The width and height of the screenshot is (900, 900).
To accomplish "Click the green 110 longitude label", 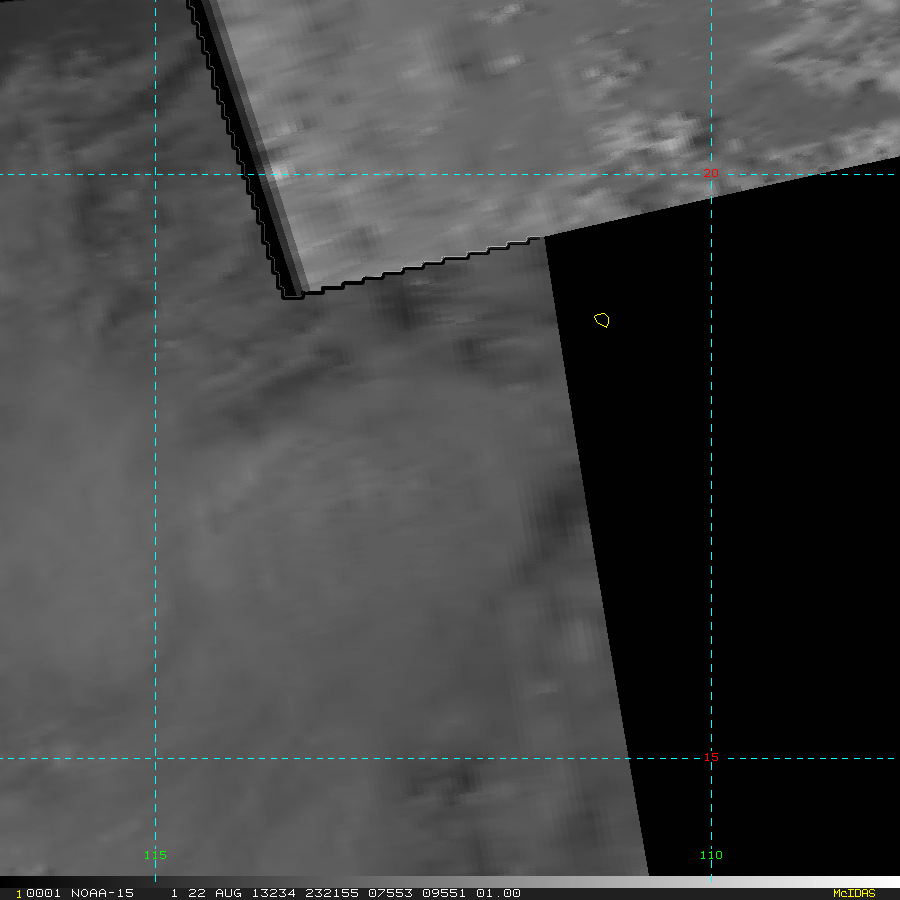I will click(710, 855).
